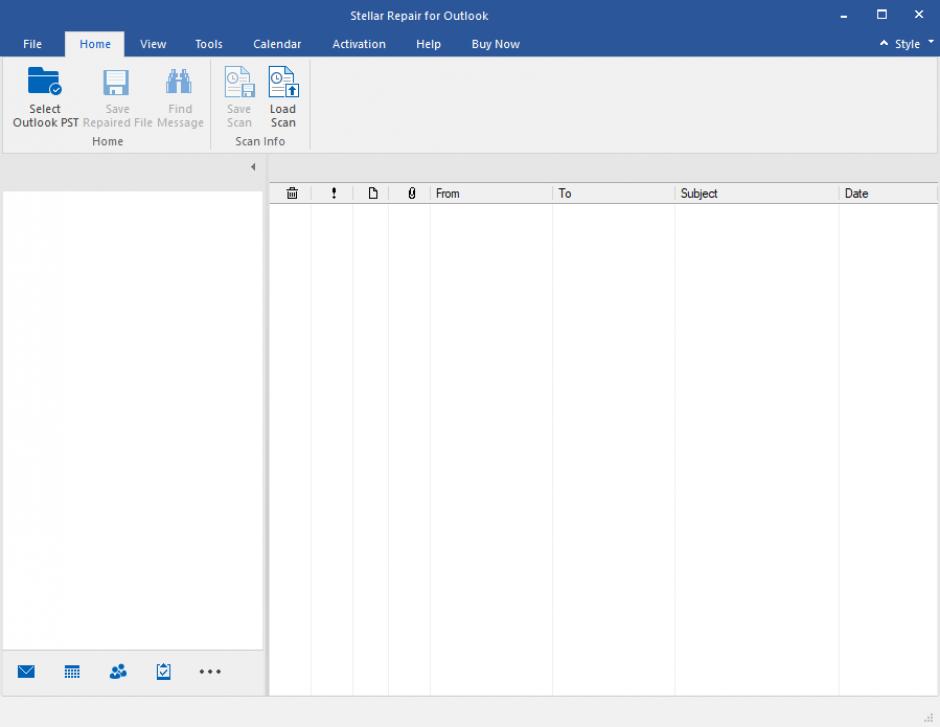Click the Buy Now tab
Image resolution: width=940 pixels, height=727 pixels.
tap(495, 44)
